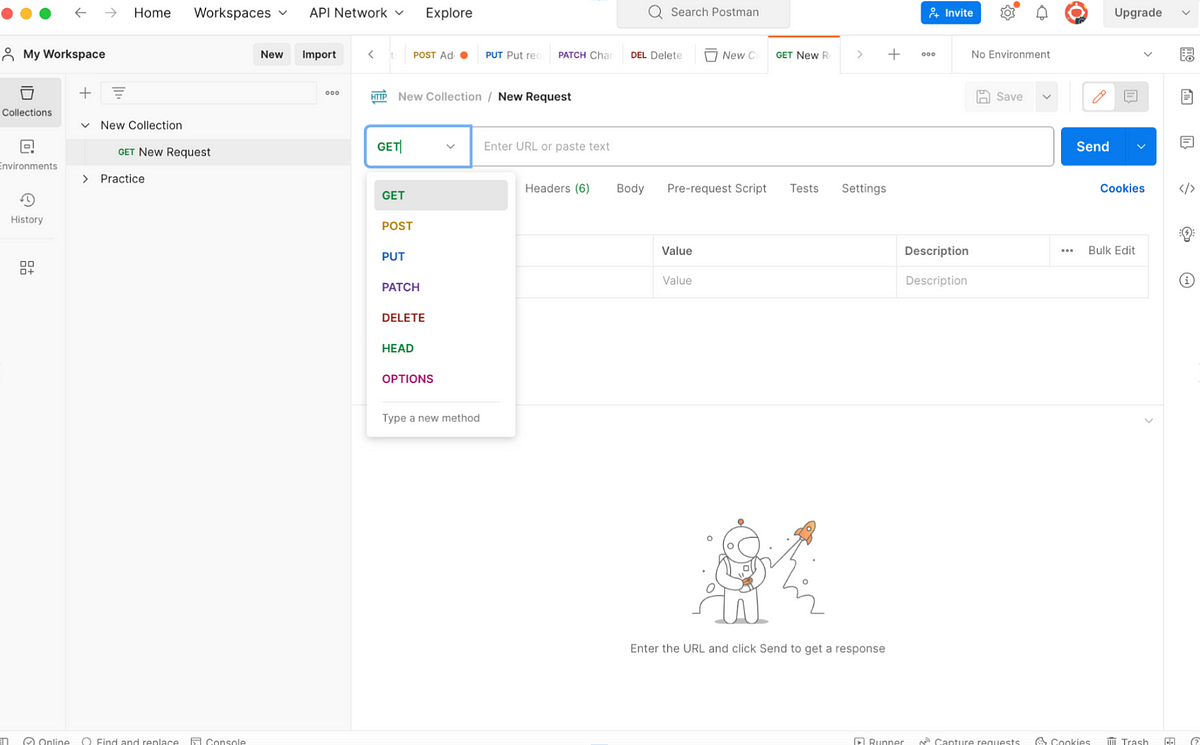The width and height of the screenshot is (1200, 745).
Task: Select DELETE method from list
Action: tap(440, 318)
